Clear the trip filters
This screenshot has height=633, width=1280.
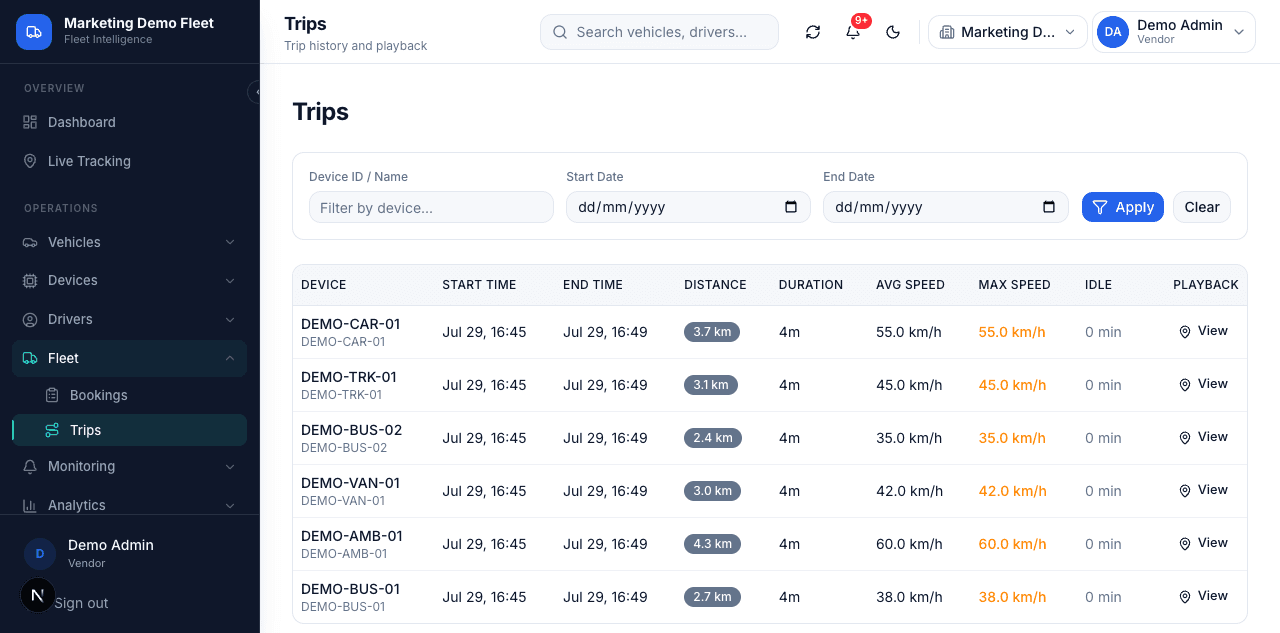pos(1202,207)
